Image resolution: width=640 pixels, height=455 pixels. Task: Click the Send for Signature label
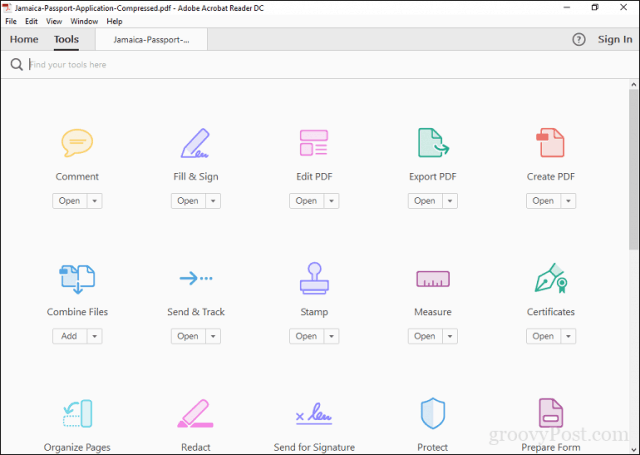point(314,447)
